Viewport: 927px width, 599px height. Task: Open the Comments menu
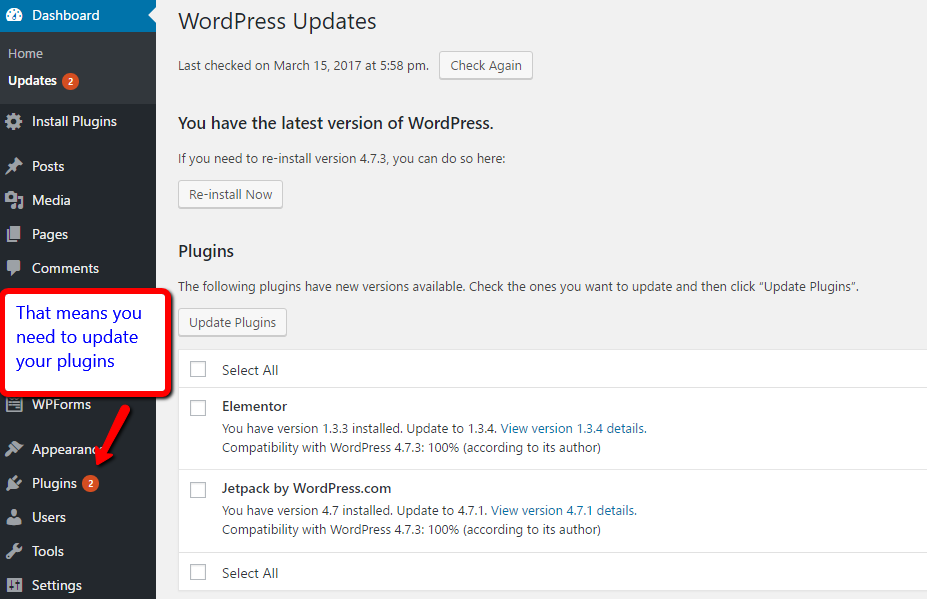pos(78,268)
